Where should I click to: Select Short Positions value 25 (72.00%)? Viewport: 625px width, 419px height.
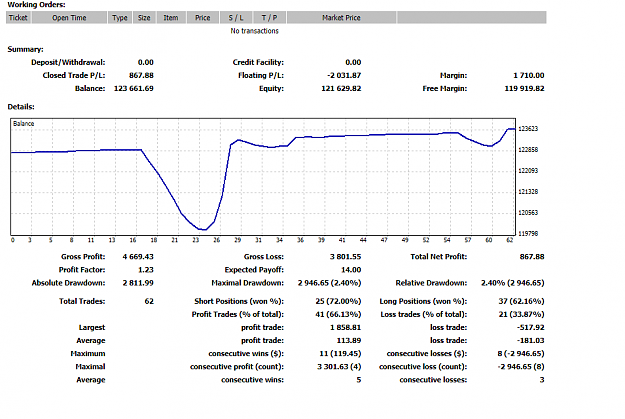coord(338,301)
